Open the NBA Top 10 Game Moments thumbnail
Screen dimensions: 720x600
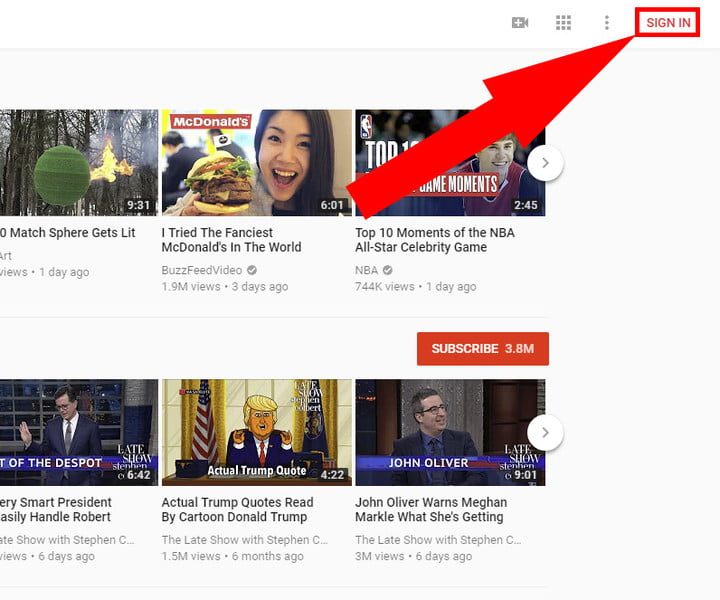[450, 163]
